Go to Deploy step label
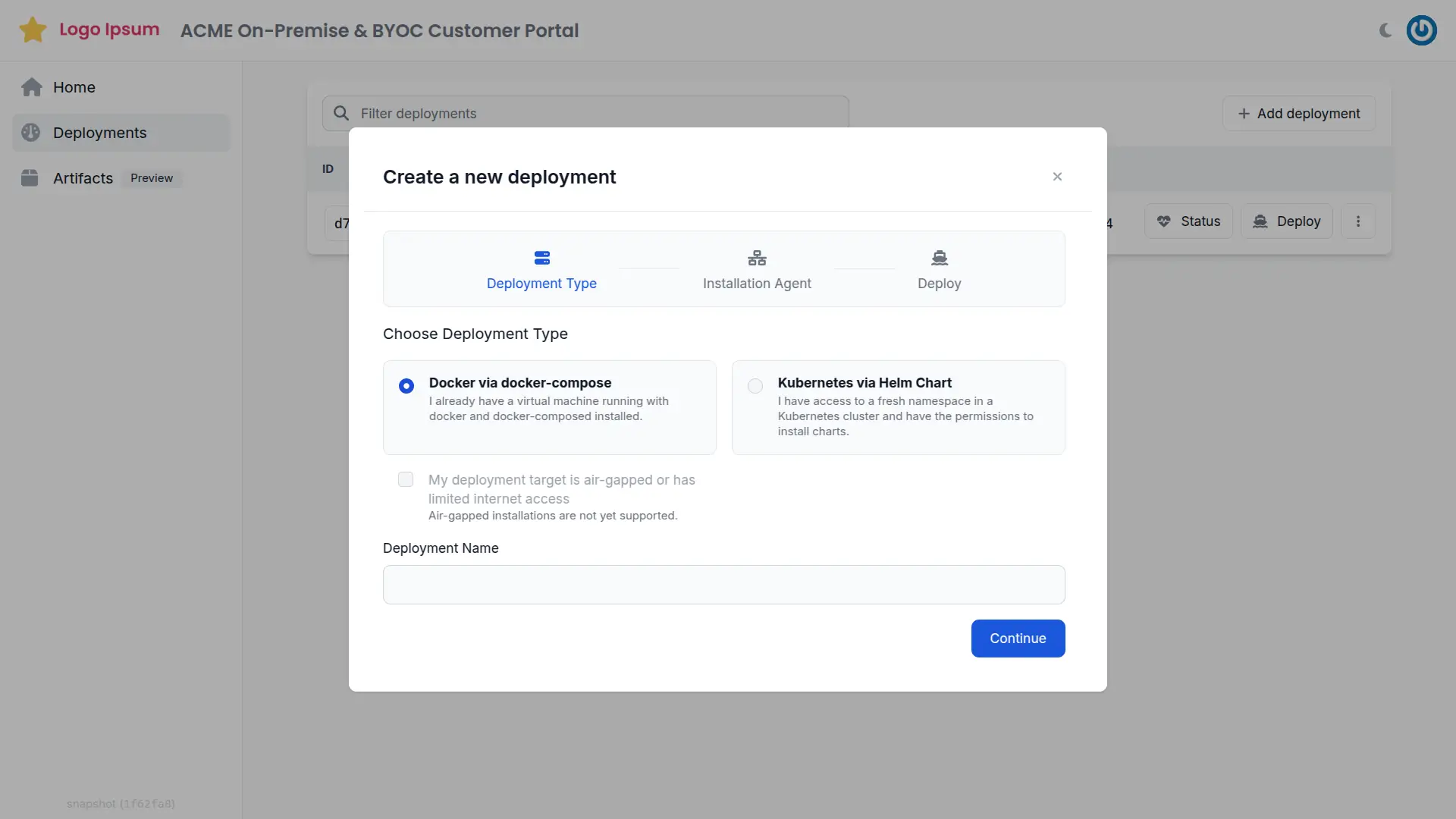Image resolution: width=1456 pixels, height=819 pixels. [x=940, y=284]
